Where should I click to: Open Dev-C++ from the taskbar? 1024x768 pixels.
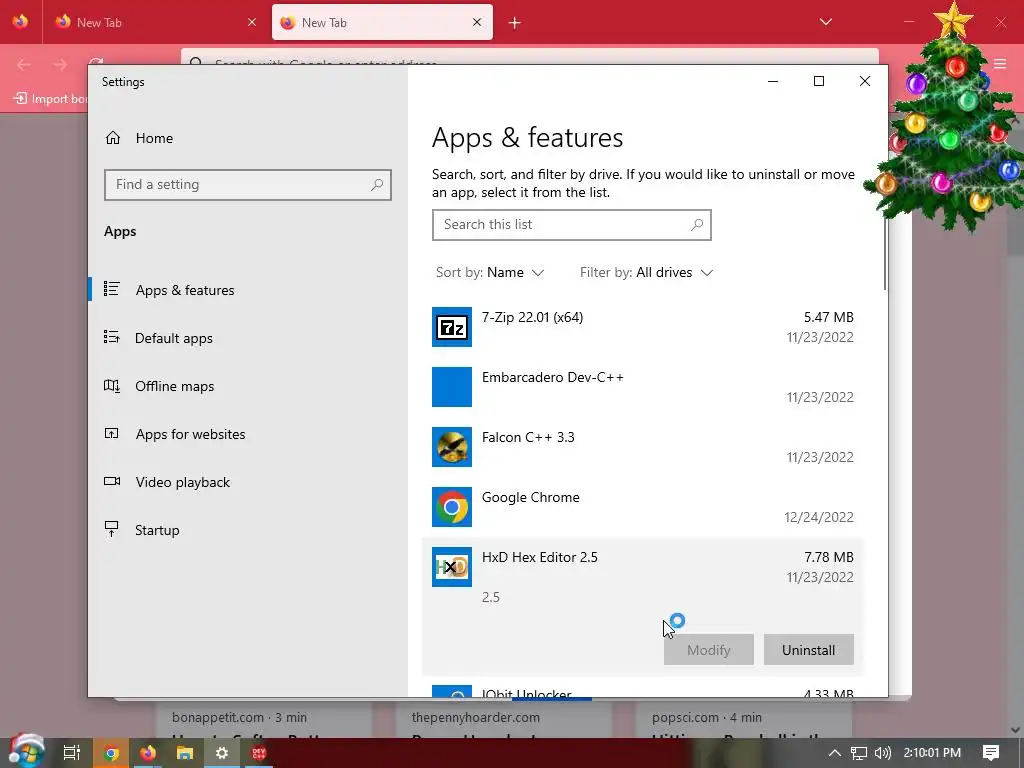click(x=259, y=753)
